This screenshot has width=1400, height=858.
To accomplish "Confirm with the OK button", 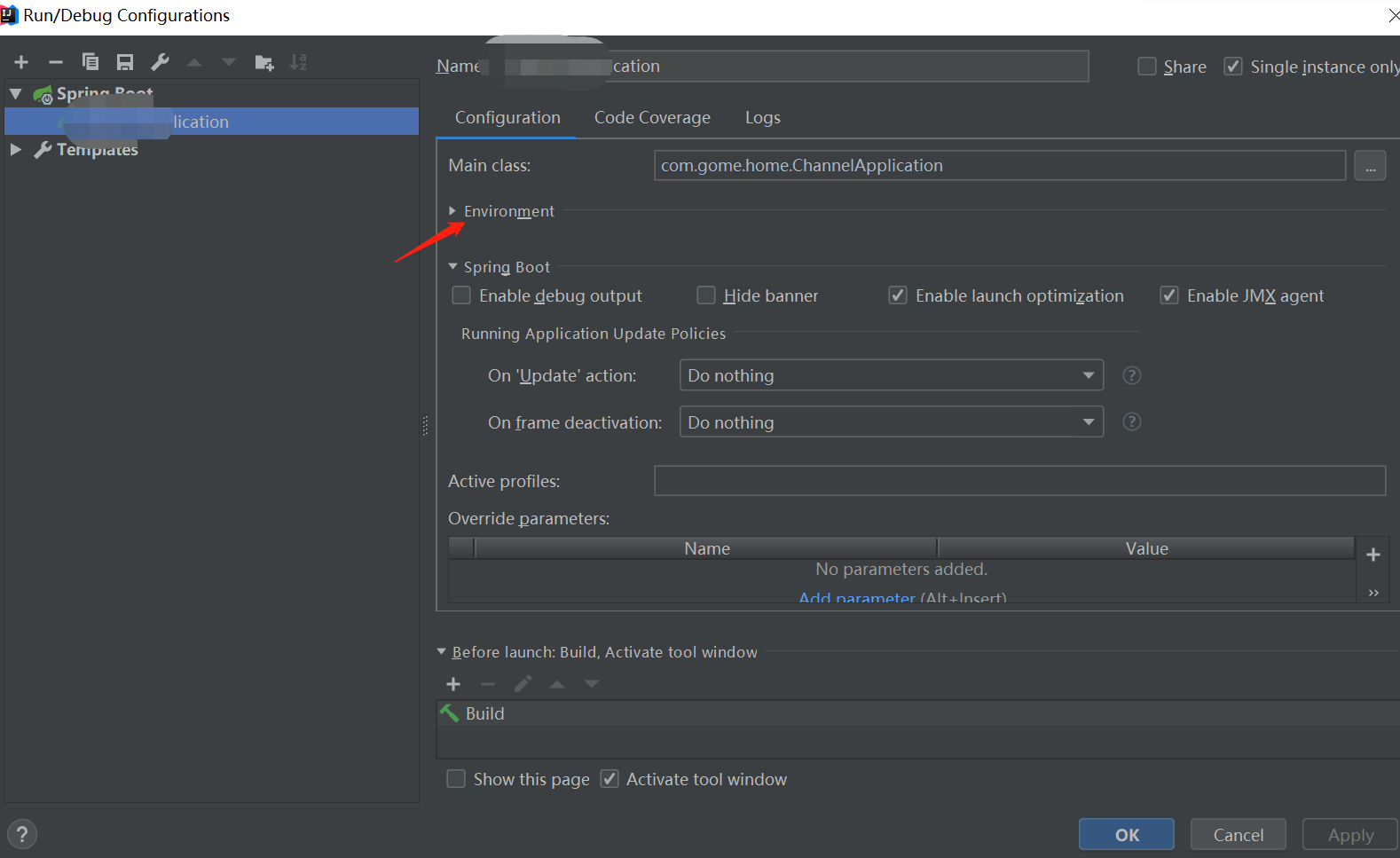I will (x=1127, y=835).
